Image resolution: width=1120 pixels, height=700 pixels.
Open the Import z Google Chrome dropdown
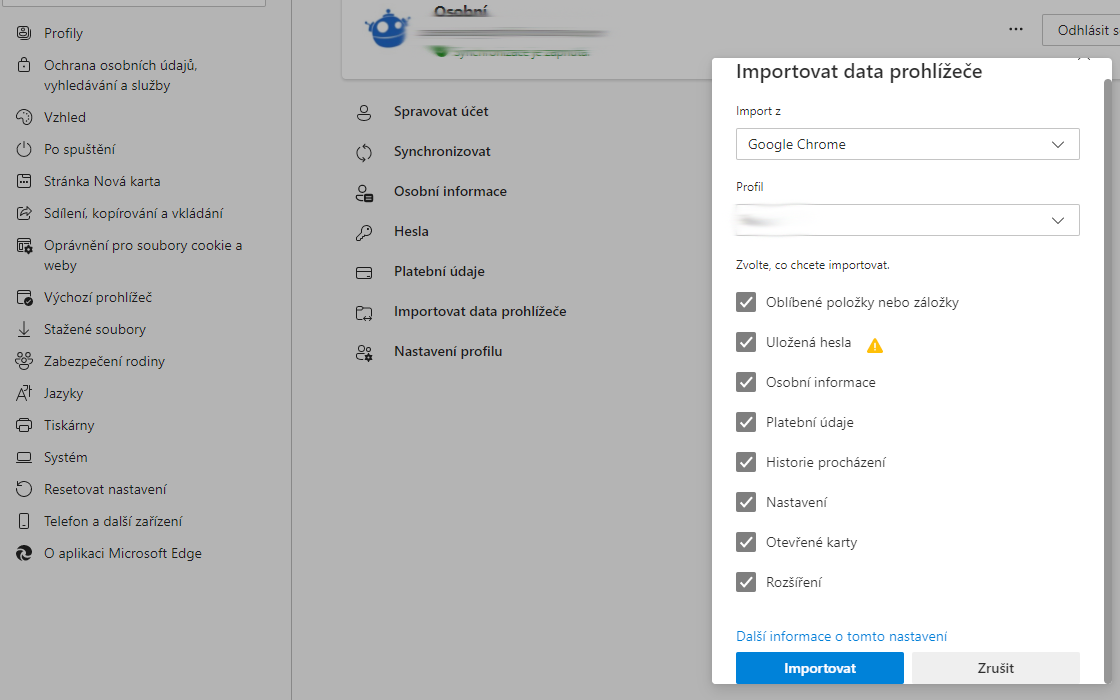pyautogui.click(x=907, y=144)
